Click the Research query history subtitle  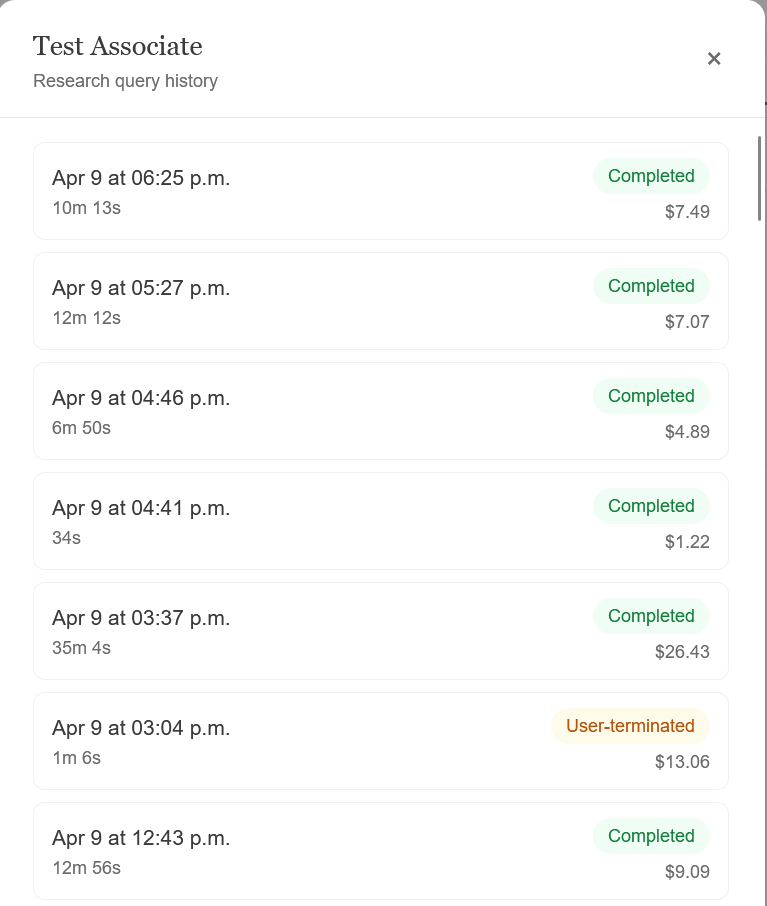125,81
